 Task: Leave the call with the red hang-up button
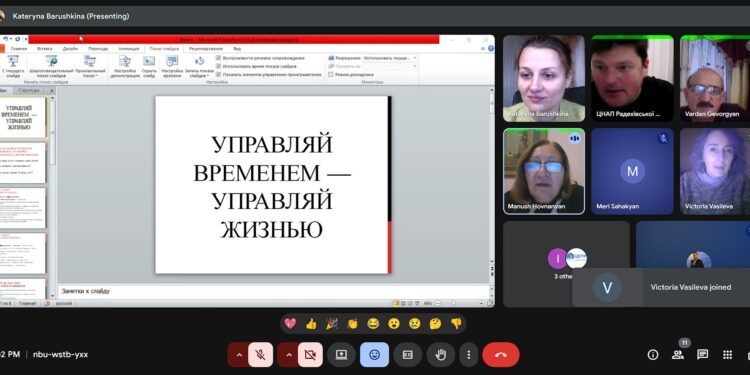pyautogui.click(x=500, y=354)
